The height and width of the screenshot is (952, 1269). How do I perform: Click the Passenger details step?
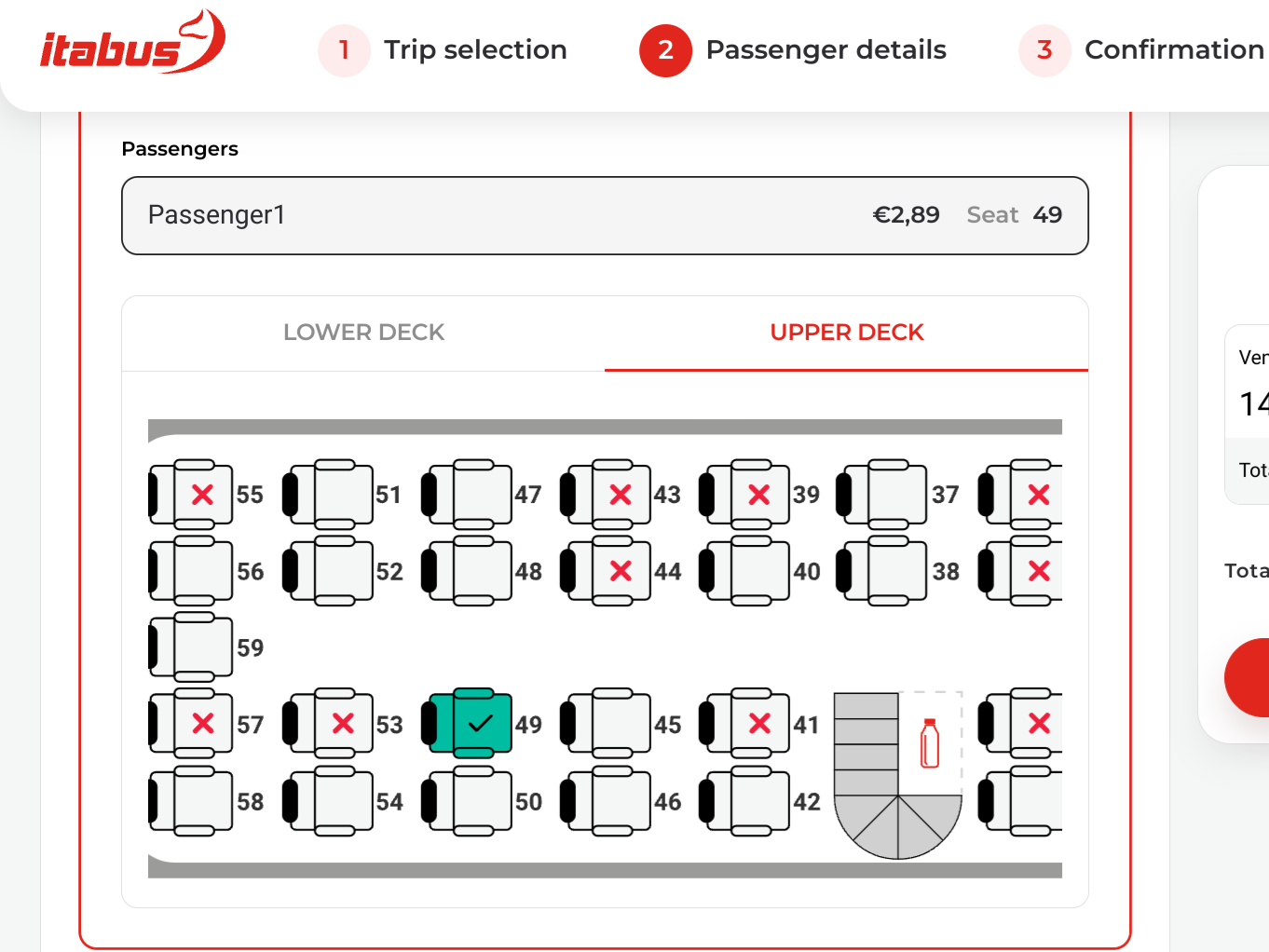(x=793, y=49)
